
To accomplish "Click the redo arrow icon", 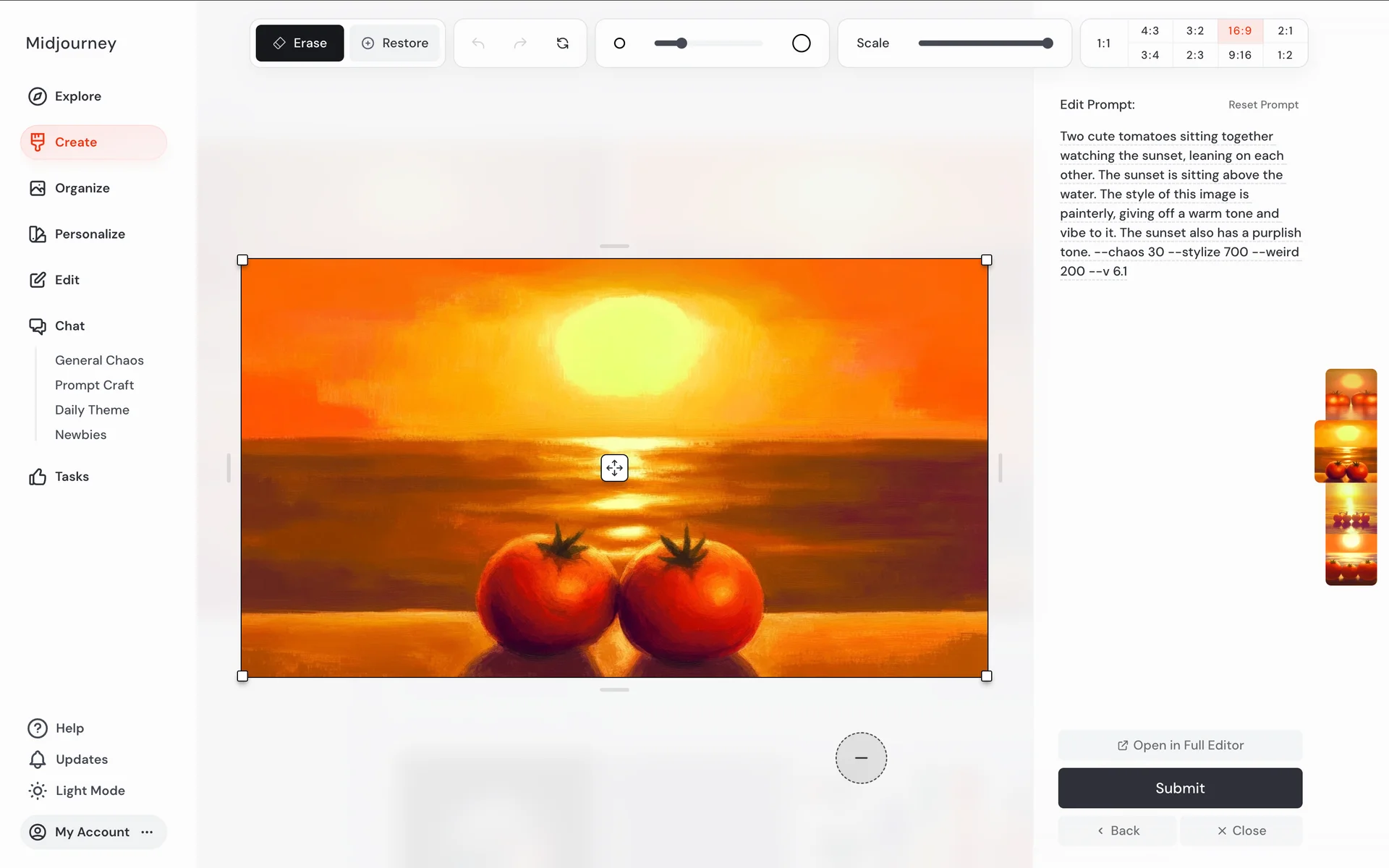I will pos(520,43).
